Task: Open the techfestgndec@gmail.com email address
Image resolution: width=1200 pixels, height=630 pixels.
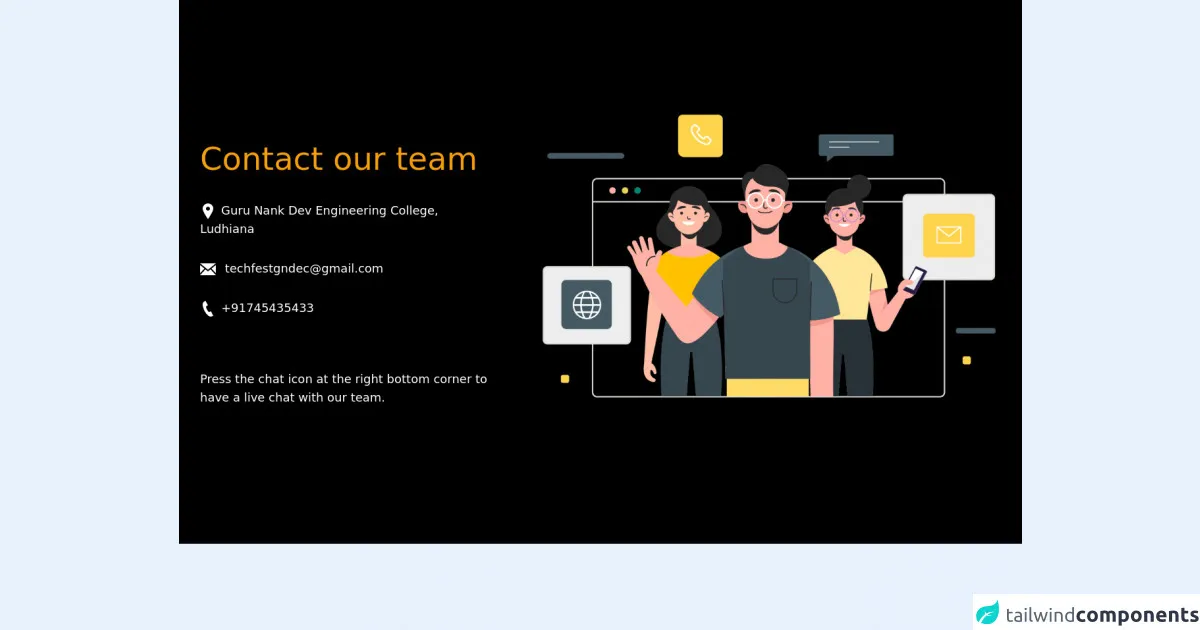Action: point(303,269)
